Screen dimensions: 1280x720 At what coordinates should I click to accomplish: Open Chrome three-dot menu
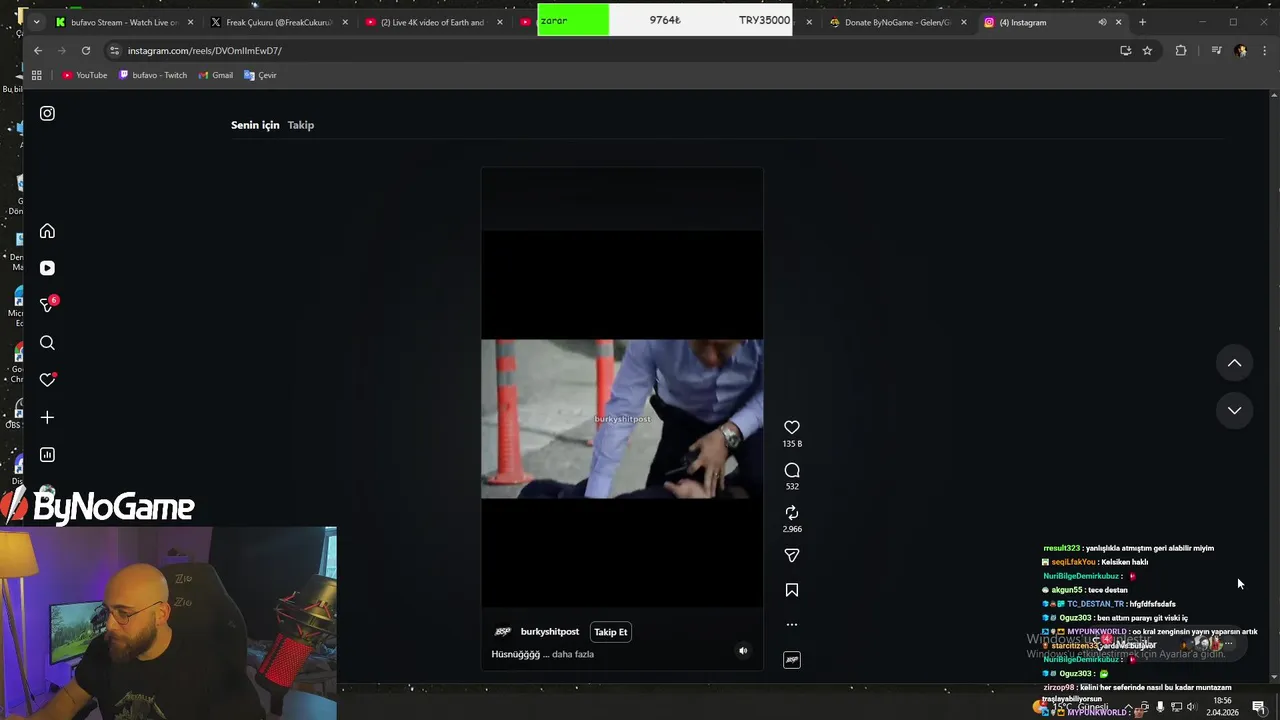coord(1265,50)
